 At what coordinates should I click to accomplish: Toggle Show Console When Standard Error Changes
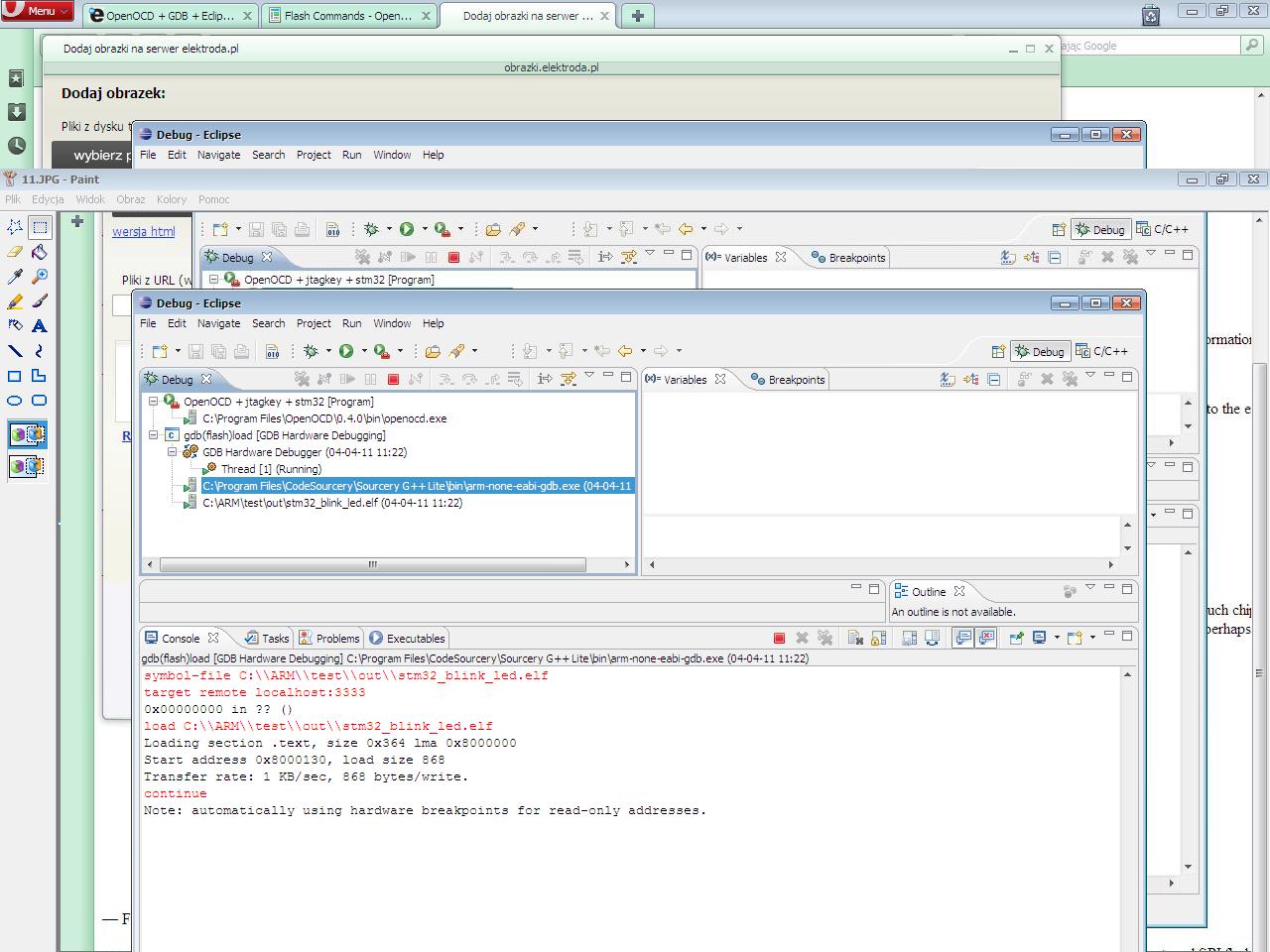(x=986, y=639)
